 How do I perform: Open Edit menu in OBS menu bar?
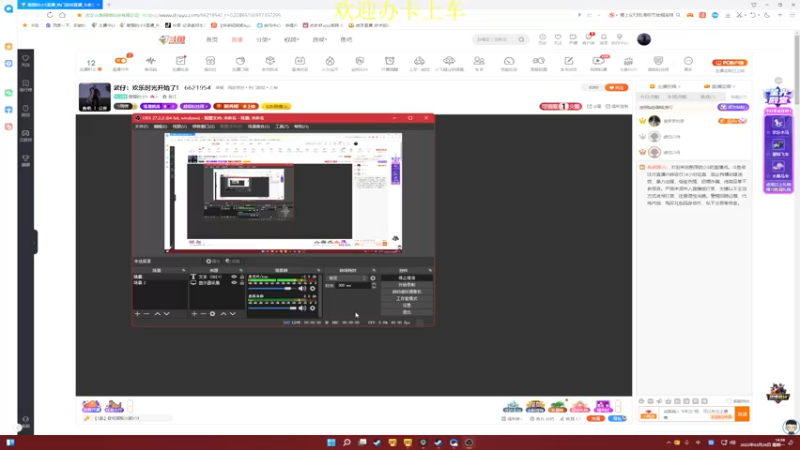(x=160, y=127)
